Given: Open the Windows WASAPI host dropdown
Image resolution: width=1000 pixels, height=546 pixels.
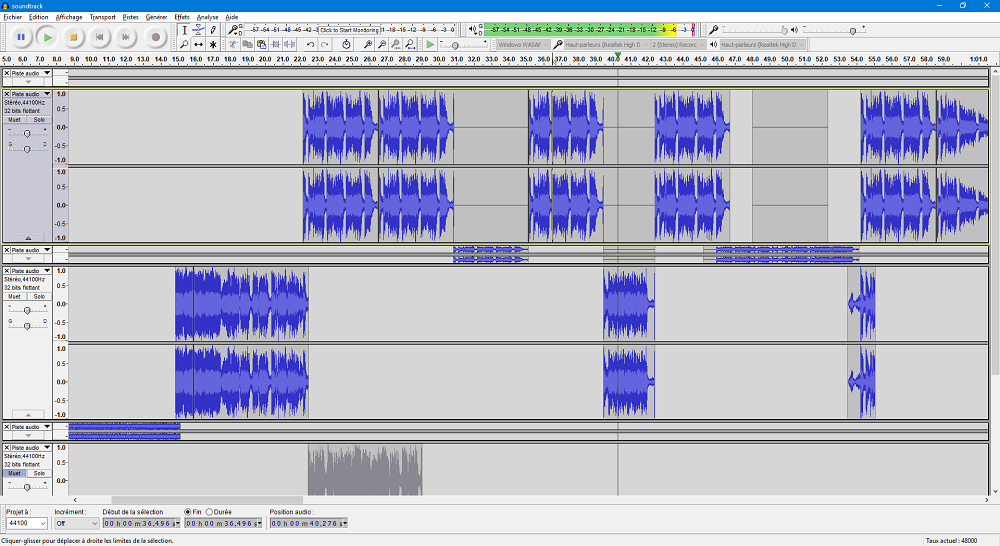Looking at the screenshot, I should [523, 45].
